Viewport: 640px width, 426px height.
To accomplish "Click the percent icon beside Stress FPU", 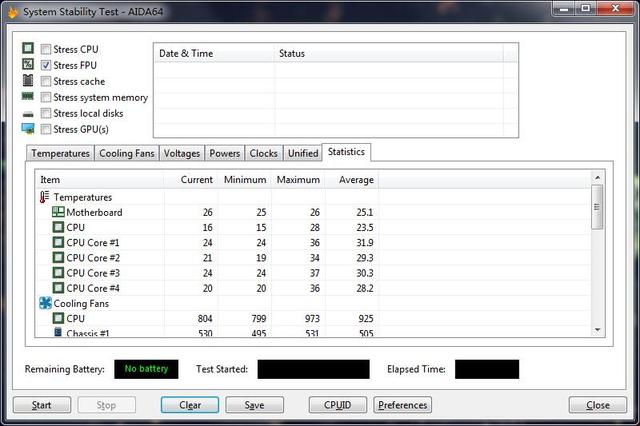I will coord(28,64).
